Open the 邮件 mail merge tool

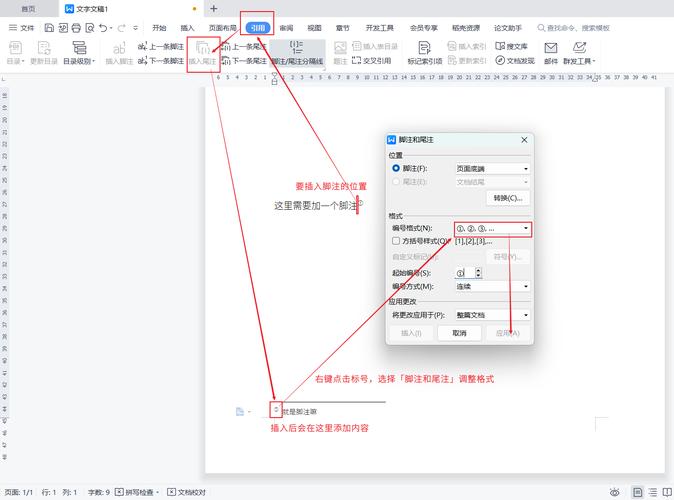551,52
